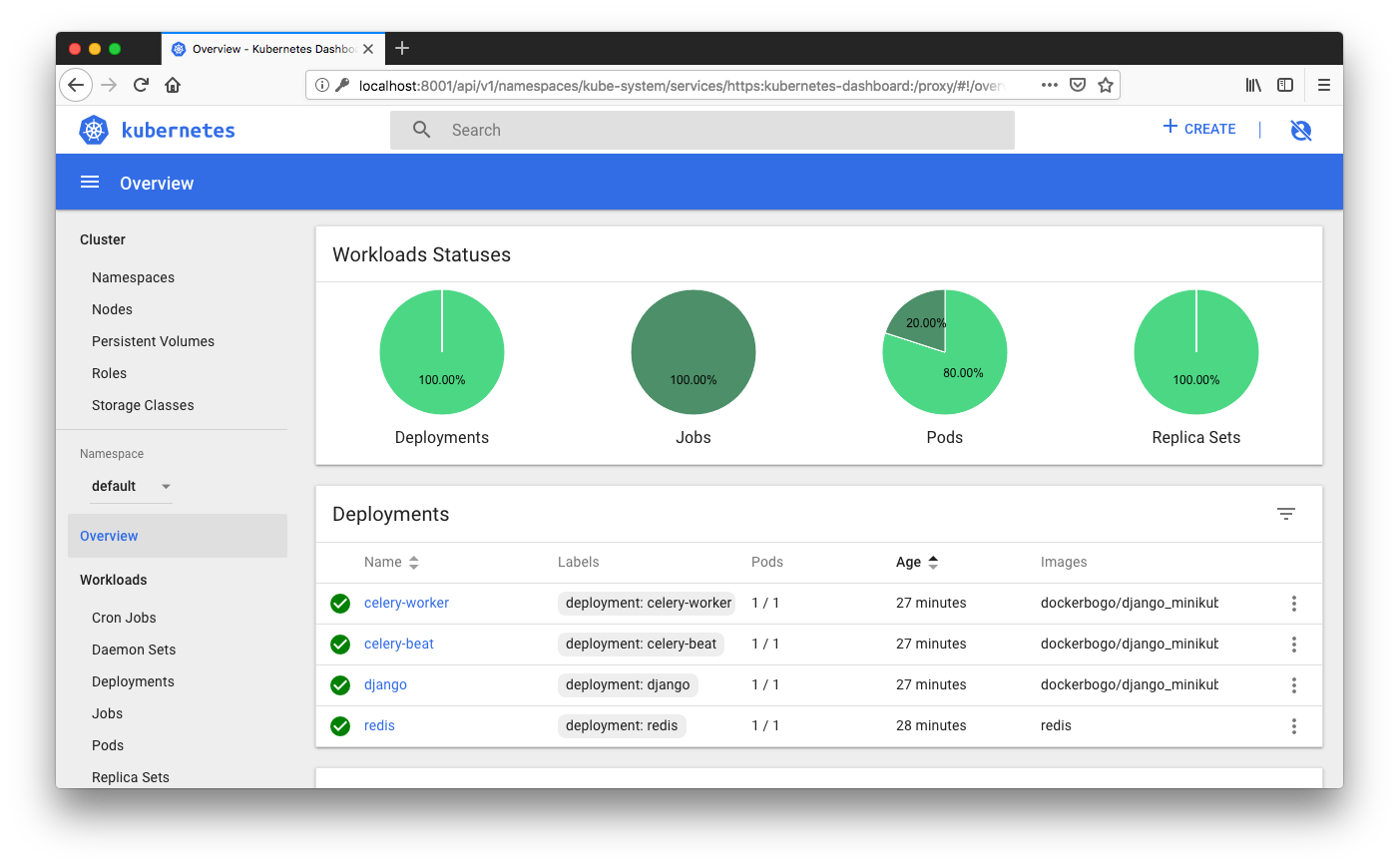Open Firefox hamburger menu
The width and height of the screenshot is (1399, 868).
coord(1324,85)
